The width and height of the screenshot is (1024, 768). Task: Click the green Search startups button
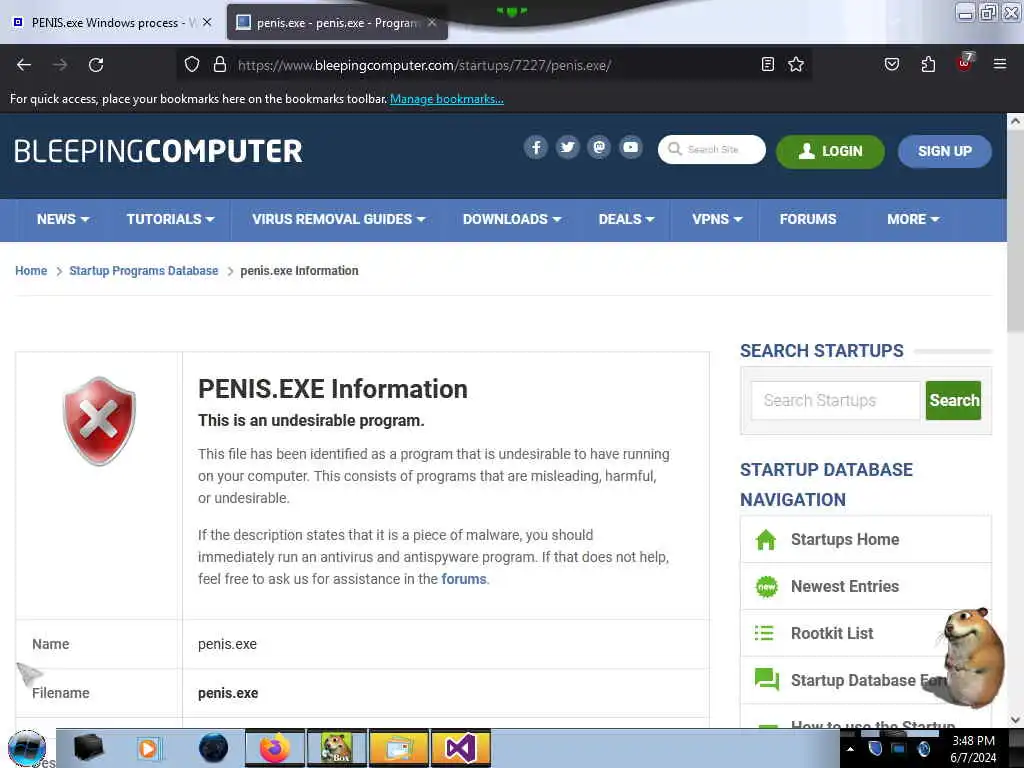[x=953, y=400]
